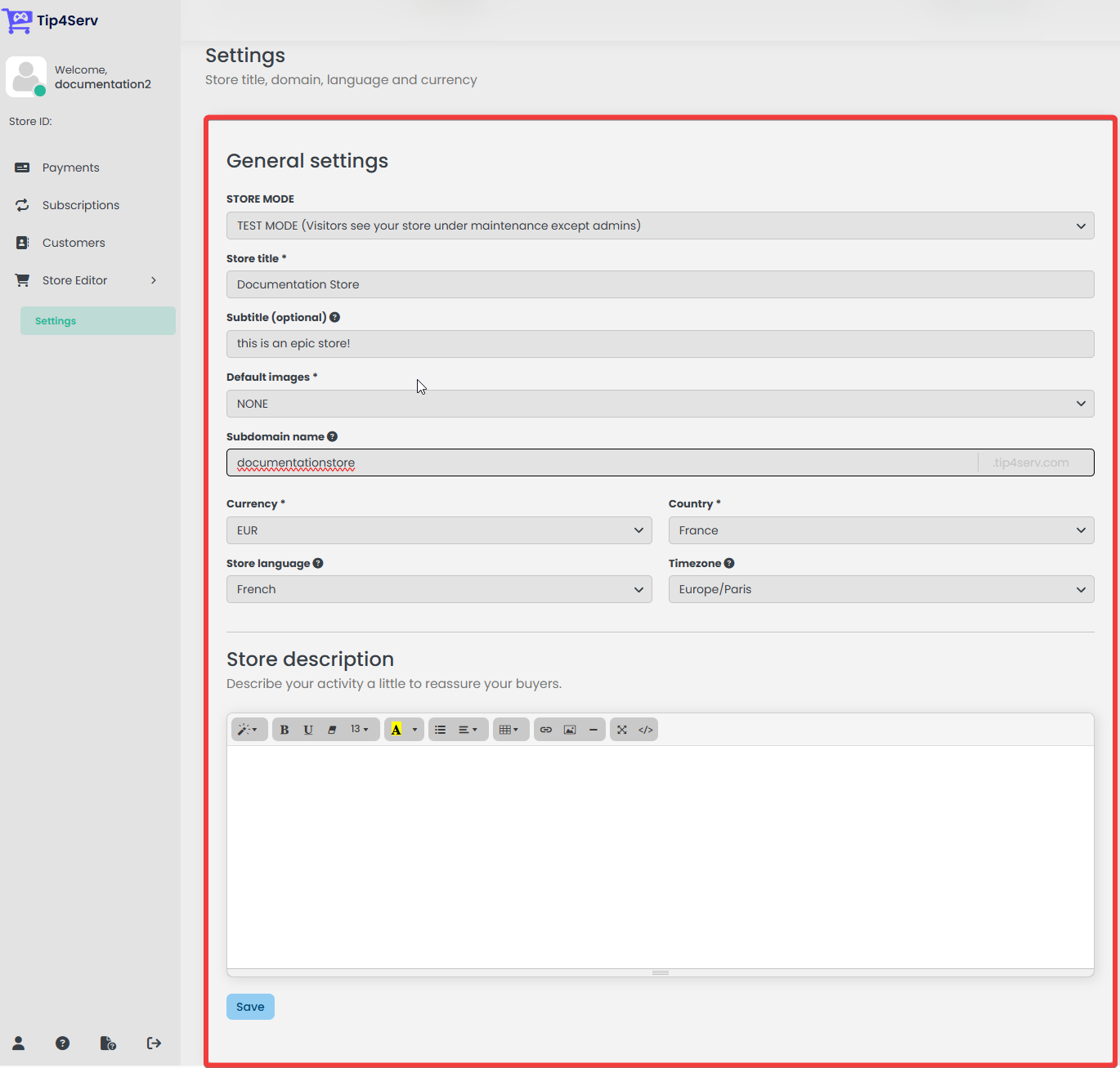
Task: Show the Subtitle help tooltip icon
Action: [x=334, y=317]
